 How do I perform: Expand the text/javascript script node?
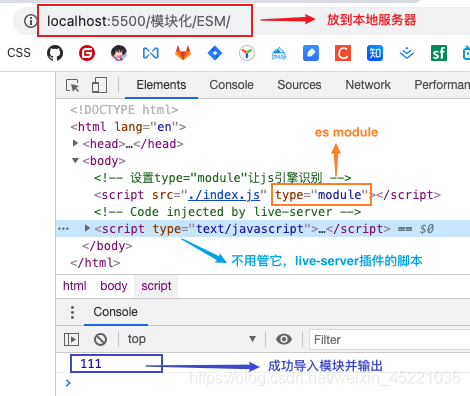coord(87,228)
